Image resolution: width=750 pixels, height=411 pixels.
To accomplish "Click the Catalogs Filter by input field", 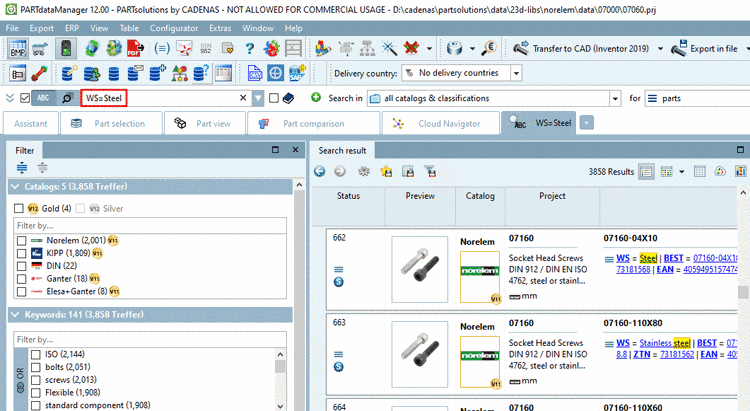I will coord(150,225).
